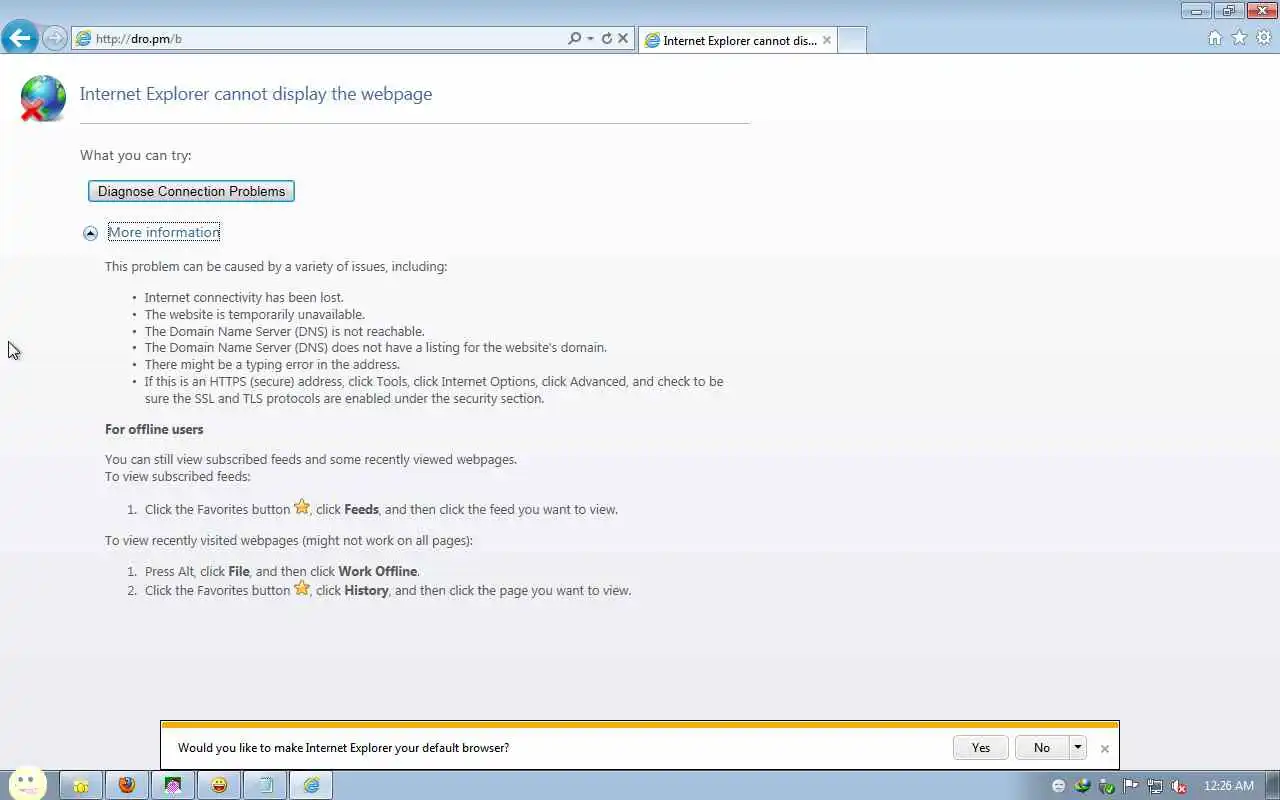Click the Show desktop strip beside clock
Image resolution: width=1280 pixels, height=800 pixels.
coord(1273,785)
